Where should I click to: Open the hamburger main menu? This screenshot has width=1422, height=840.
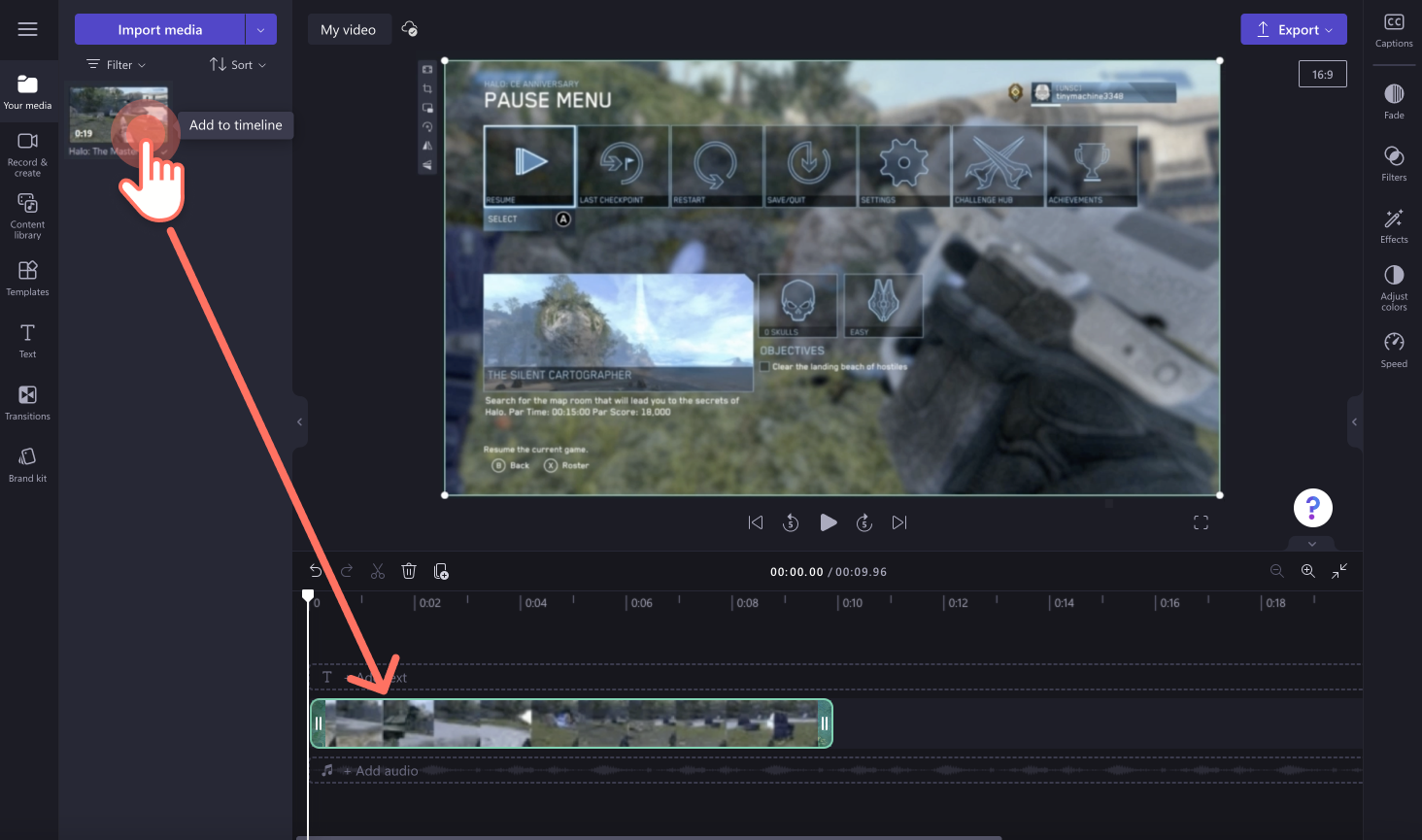[28, 29]
